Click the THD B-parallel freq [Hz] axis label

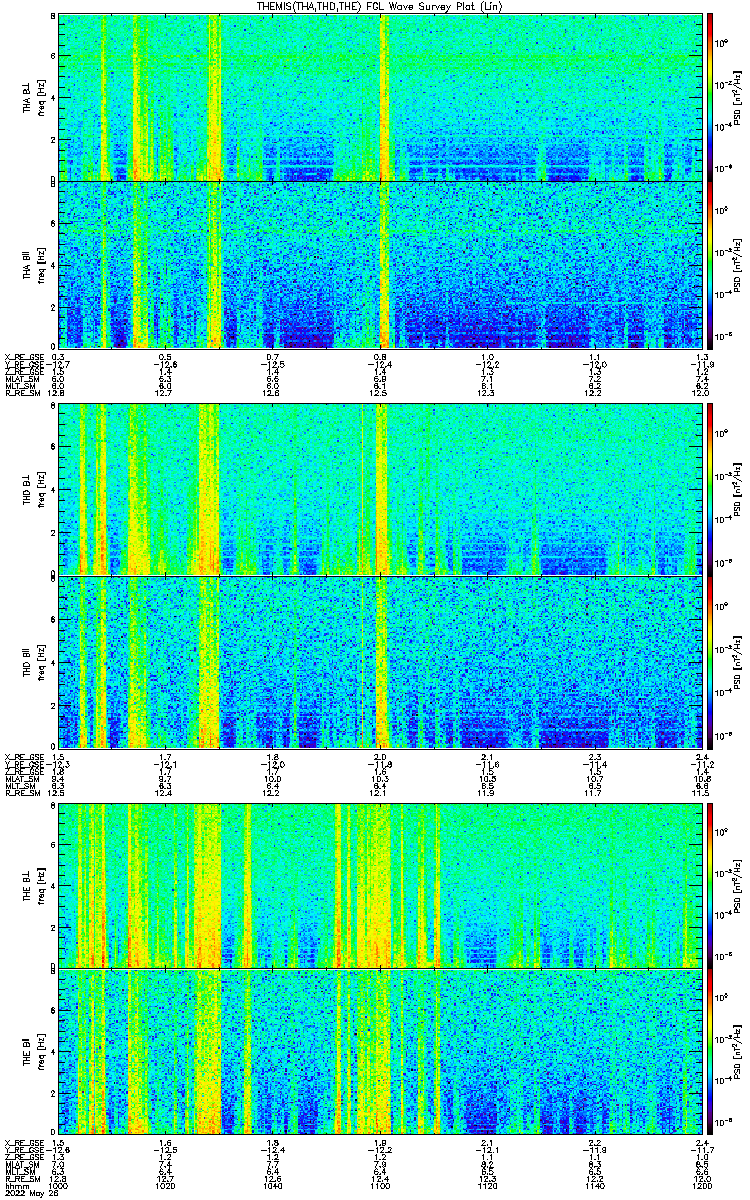pos(40,662)
